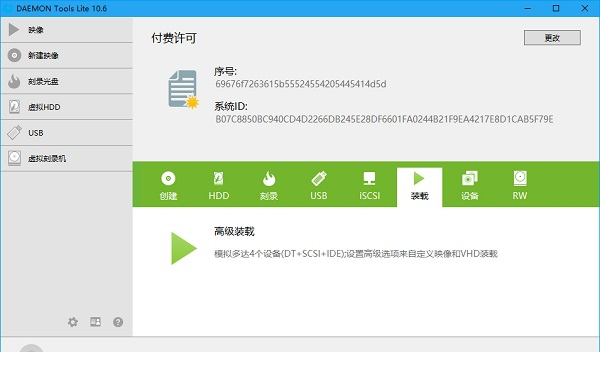Click the 高级装载 heading

[234, 231]
